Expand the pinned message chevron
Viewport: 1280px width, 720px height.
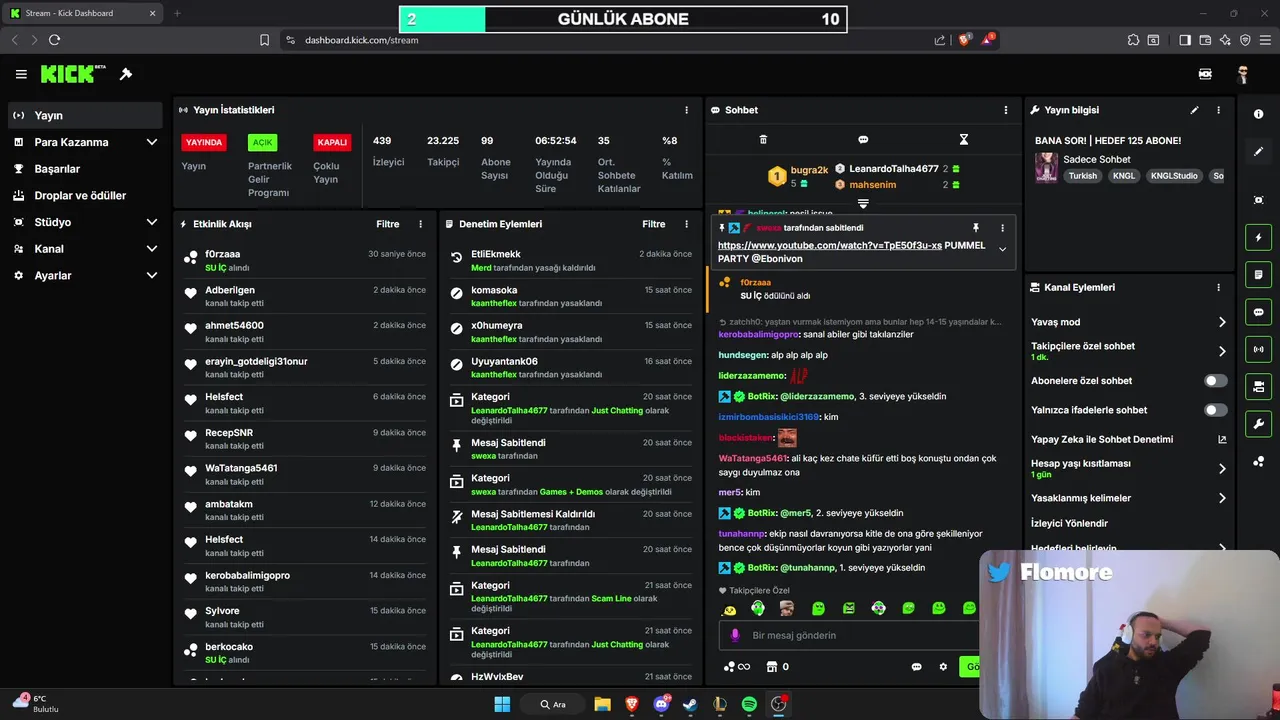tap(1002, 249)
